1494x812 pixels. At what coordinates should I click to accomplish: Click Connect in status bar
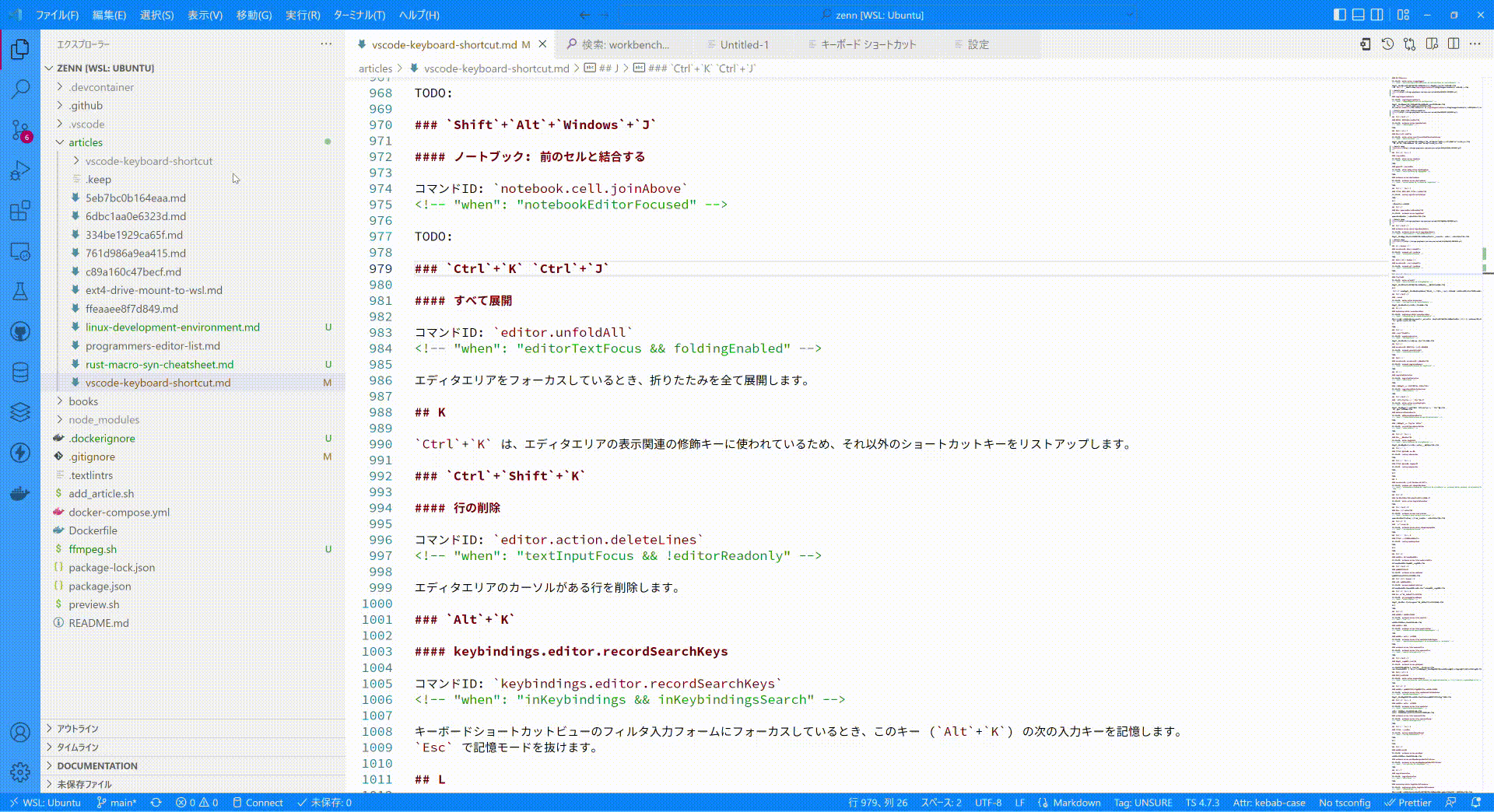click(x=258, y=803)
